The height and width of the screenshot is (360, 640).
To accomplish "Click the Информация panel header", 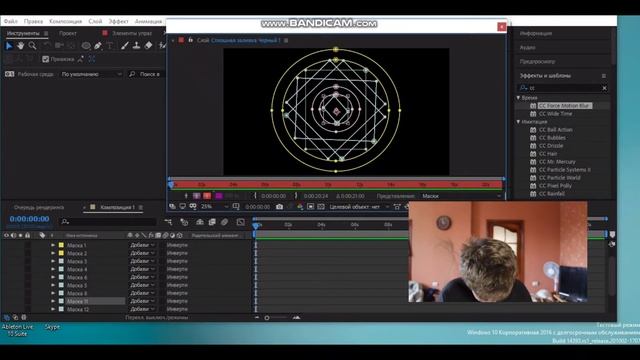I will click(x=536, y=33).
